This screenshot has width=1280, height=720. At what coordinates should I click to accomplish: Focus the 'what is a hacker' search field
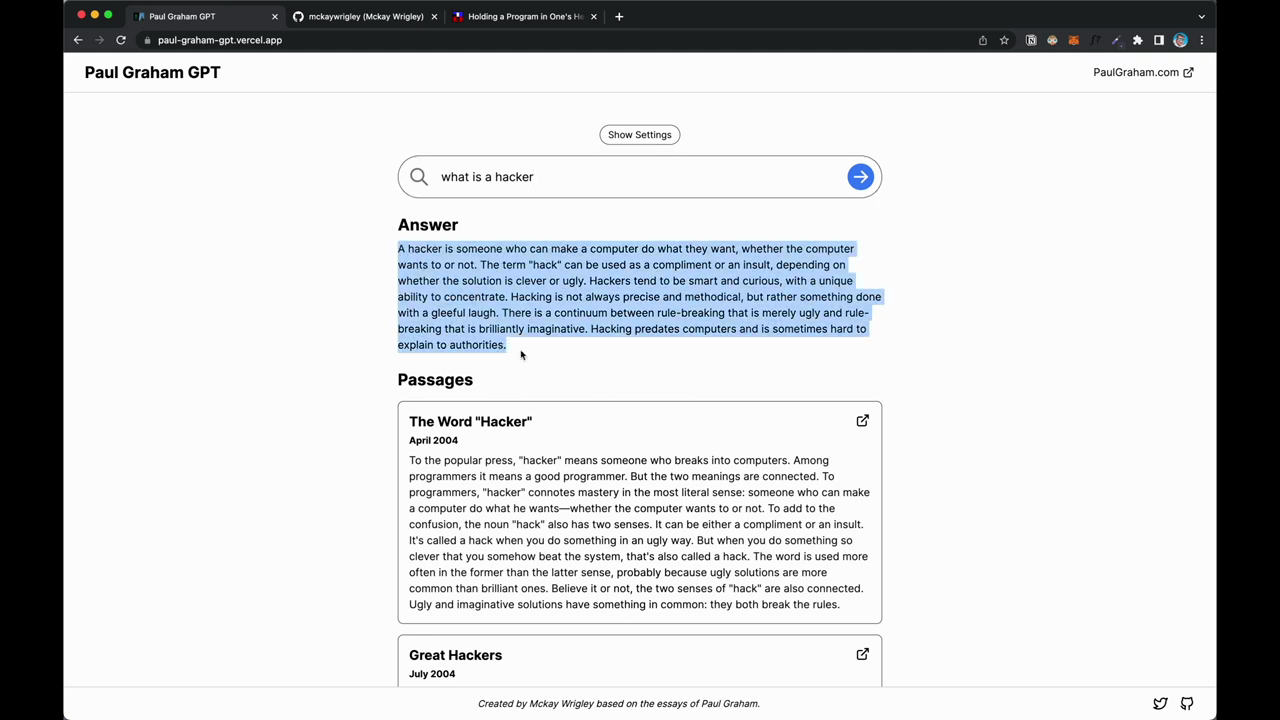point(640,177)
